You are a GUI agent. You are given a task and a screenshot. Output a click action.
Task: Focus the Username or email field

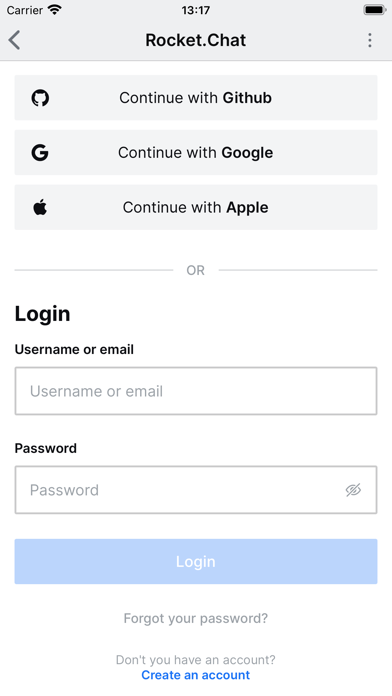point(196,391)
